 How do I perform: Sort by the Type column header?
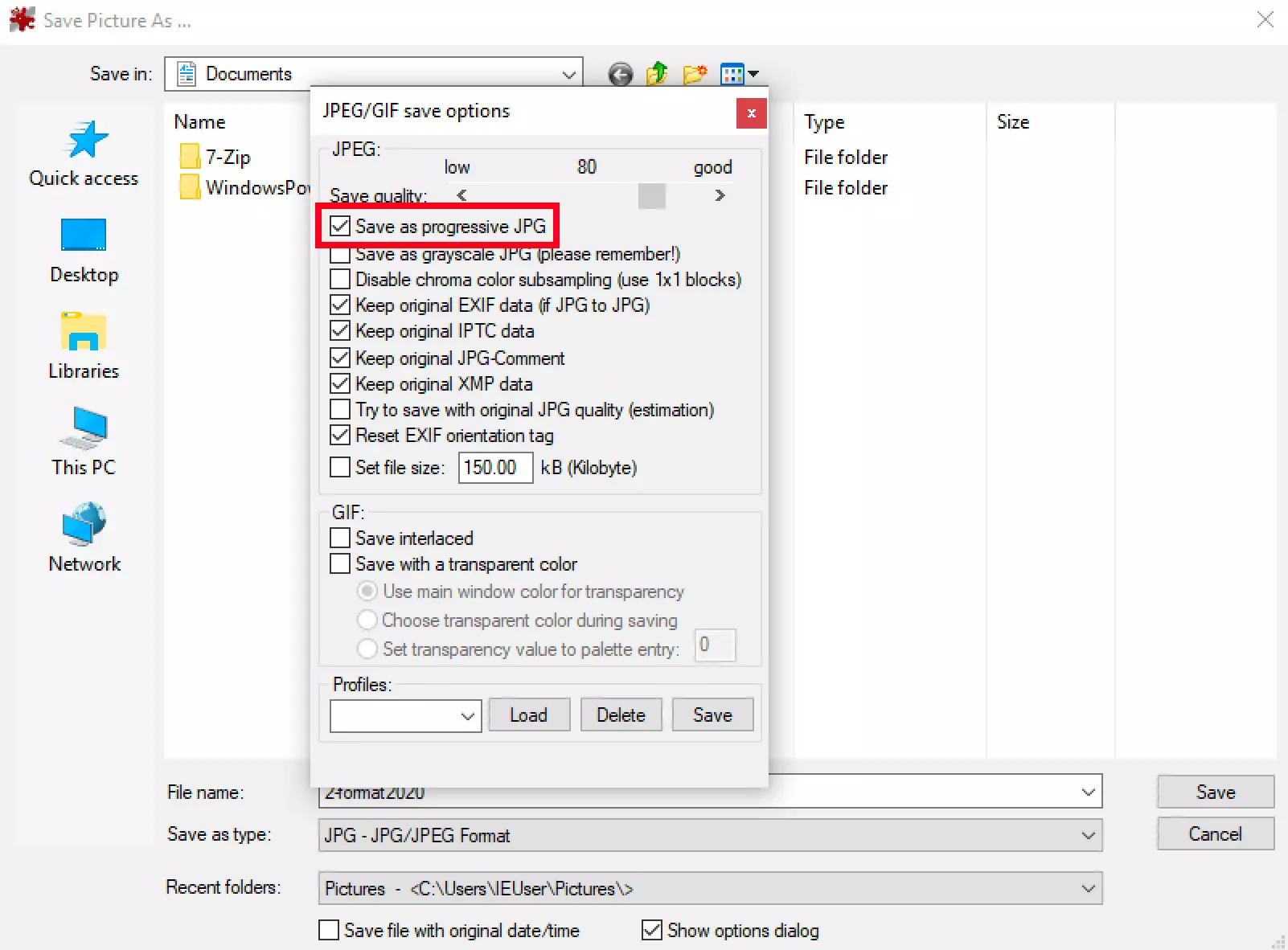coord(824,122)
